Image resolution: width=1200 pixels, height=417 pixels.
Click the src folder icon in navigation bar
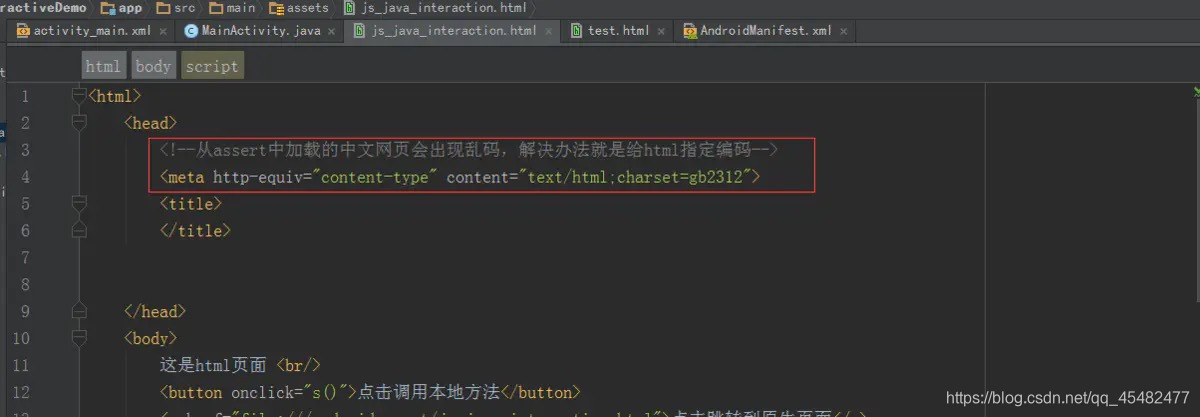coord(163,7)
